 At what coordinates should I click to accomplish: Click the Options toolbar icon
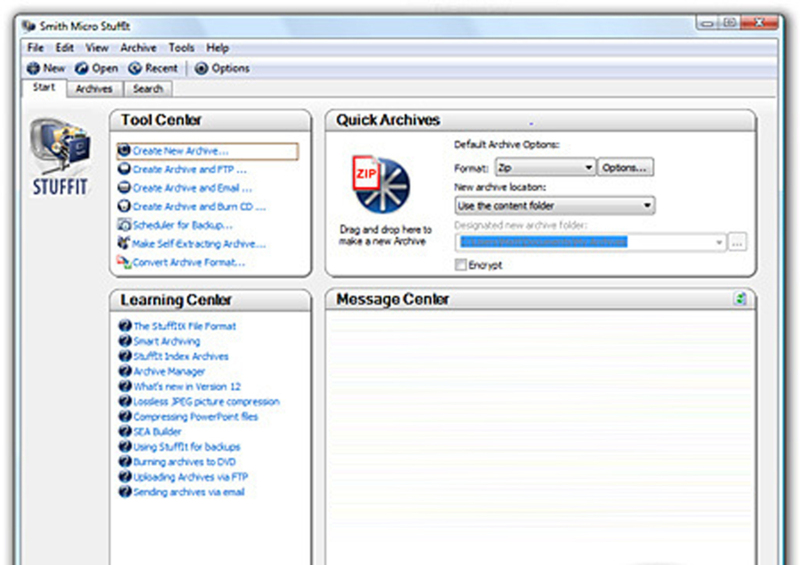(x=202, y=68)
